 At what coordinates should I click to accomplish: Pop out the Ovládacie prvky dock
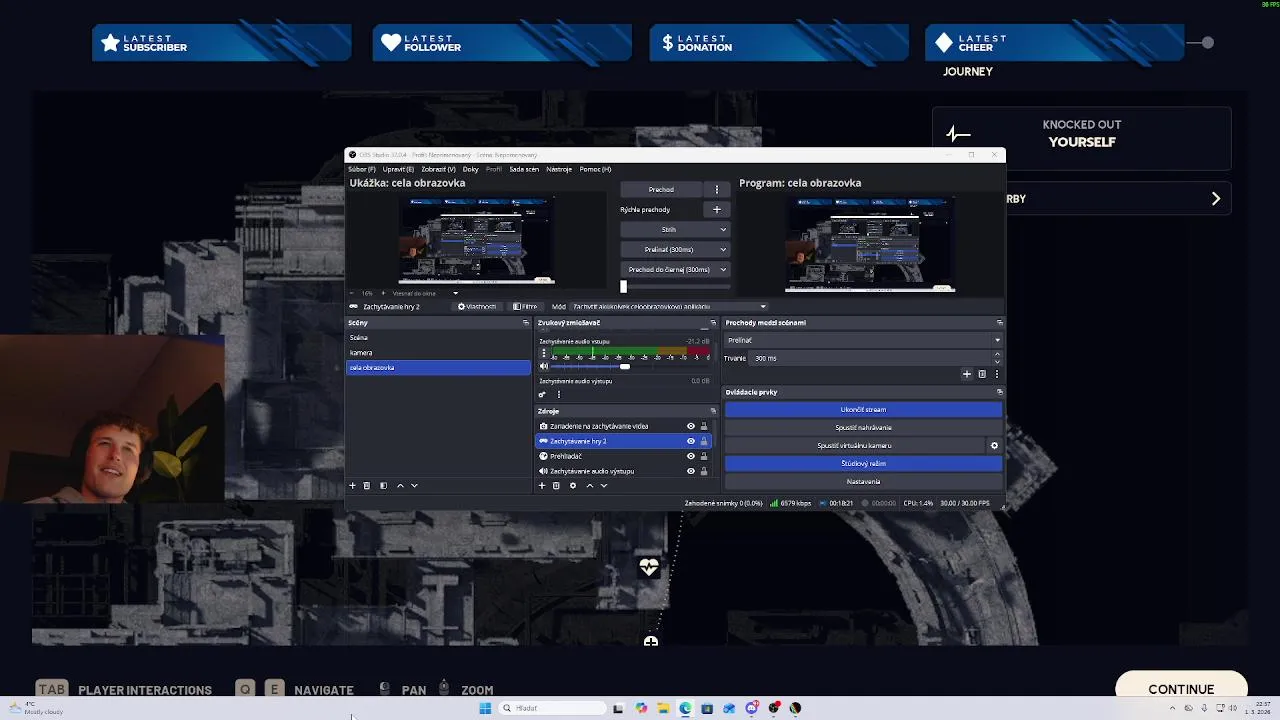click(999, 392)
